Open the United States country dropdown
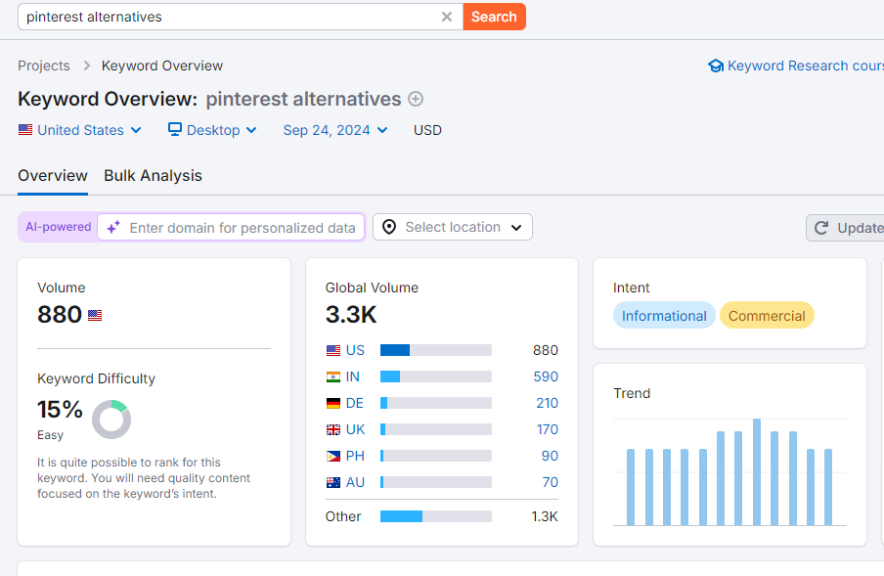884x576 pixels. pos(80,130)
